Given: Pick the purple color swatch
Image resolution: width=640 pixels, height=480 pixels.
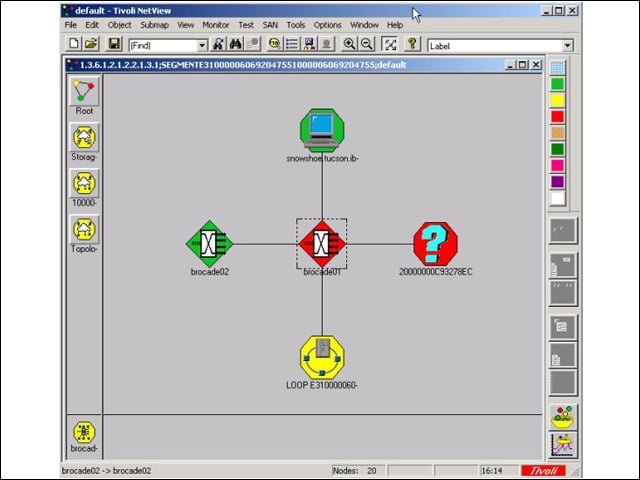Looking at the screenshot, I should click(558, 182).
